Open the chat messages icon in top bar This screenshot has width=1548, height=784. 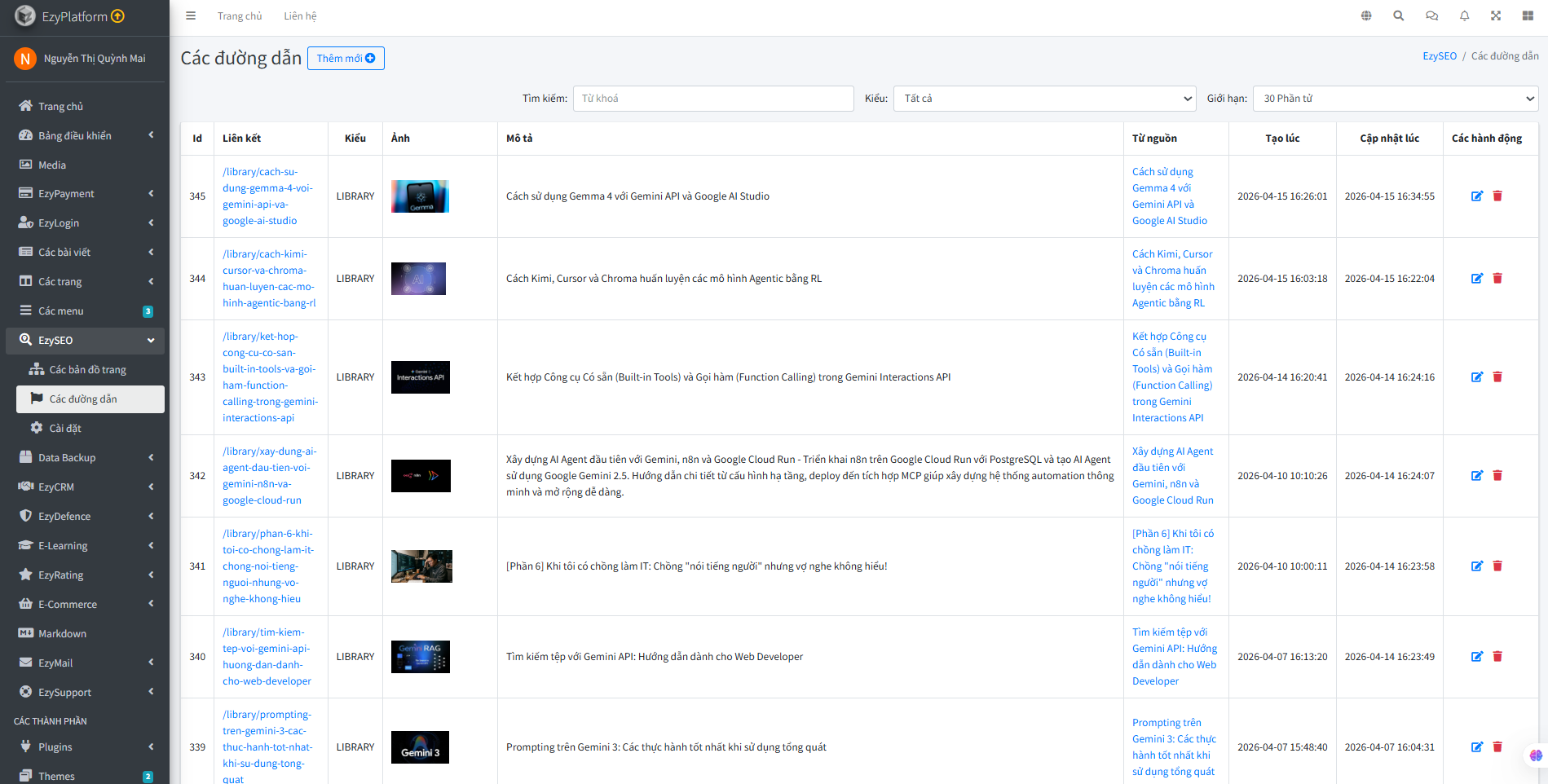[1431, 15]
